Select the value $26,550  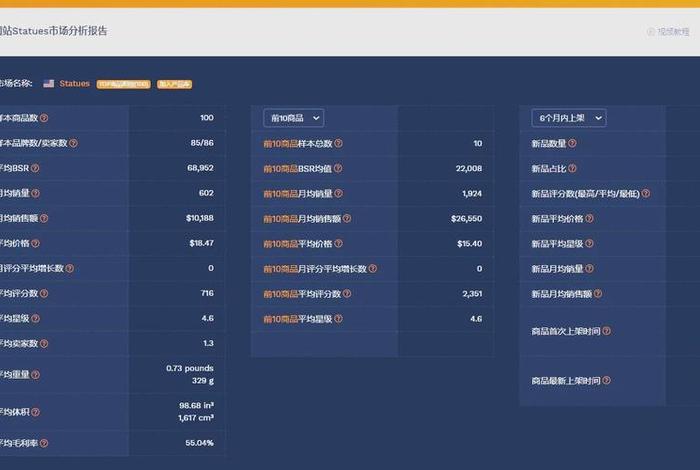[x=467, y=218]
